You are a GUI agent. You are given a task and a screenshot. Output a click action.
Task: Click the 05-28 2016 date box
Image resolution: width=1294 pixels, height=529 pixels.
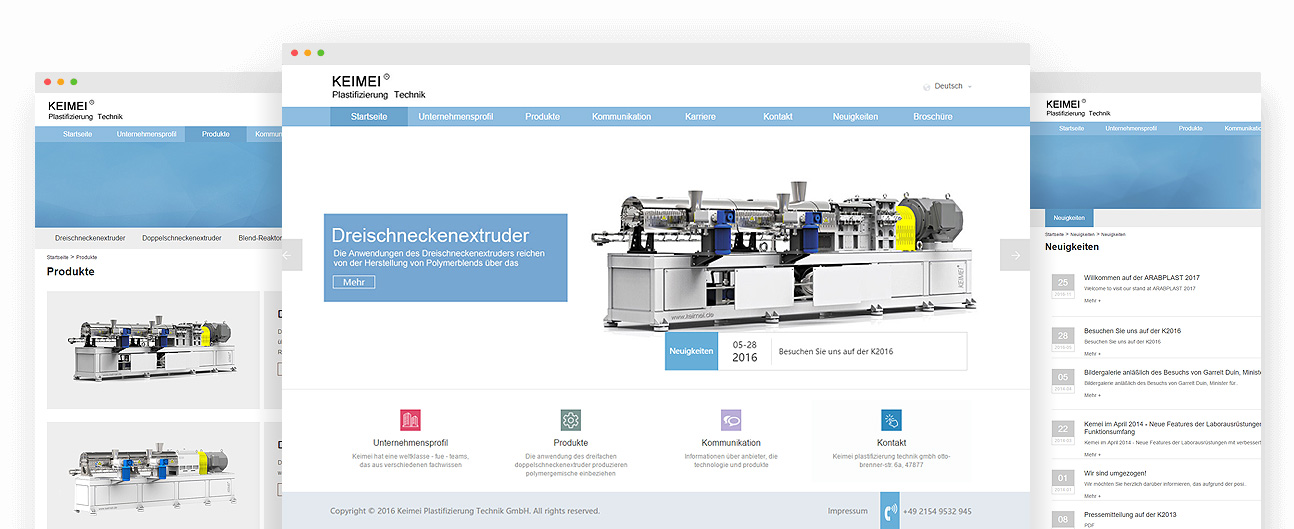tap(745, 352)
